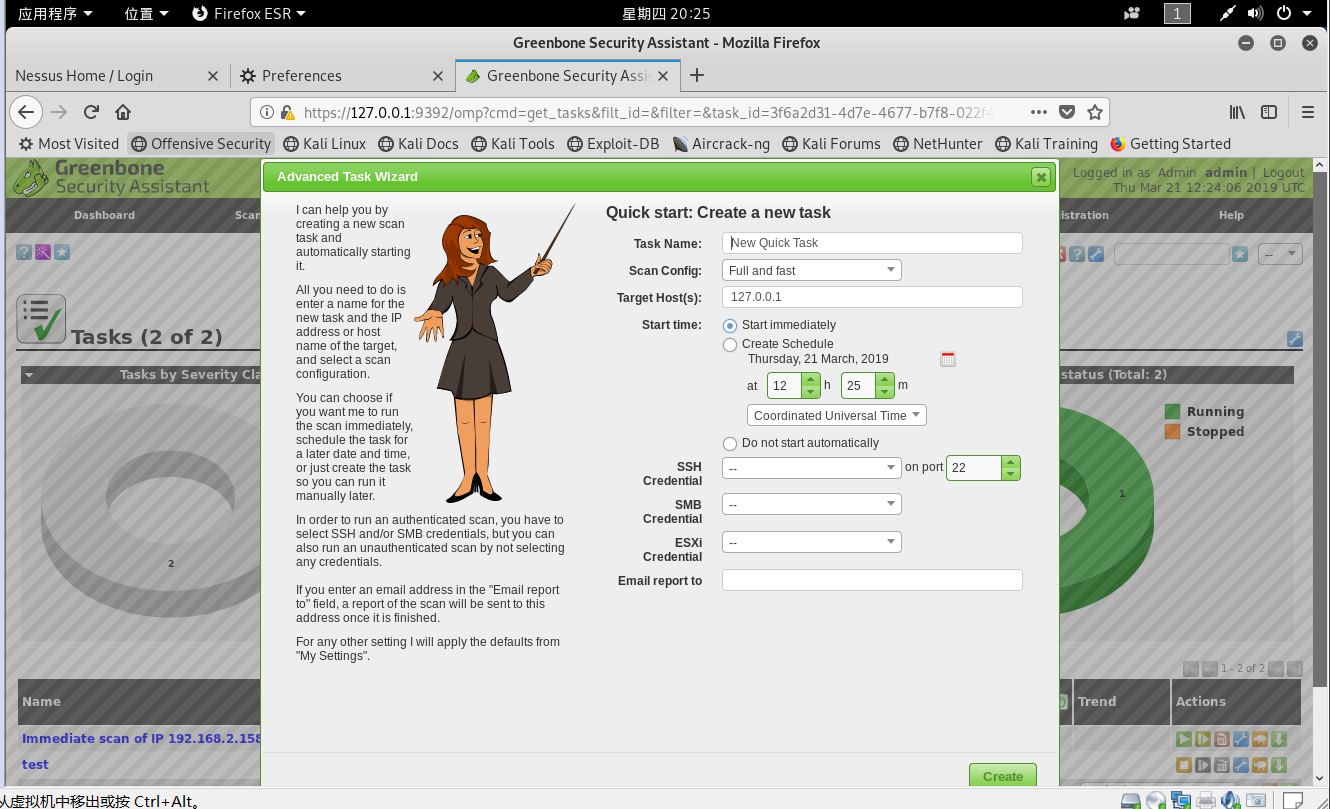Click the workspace switcher showing 1
The height and width of the screenshot is (809, 1330).
1177,13
